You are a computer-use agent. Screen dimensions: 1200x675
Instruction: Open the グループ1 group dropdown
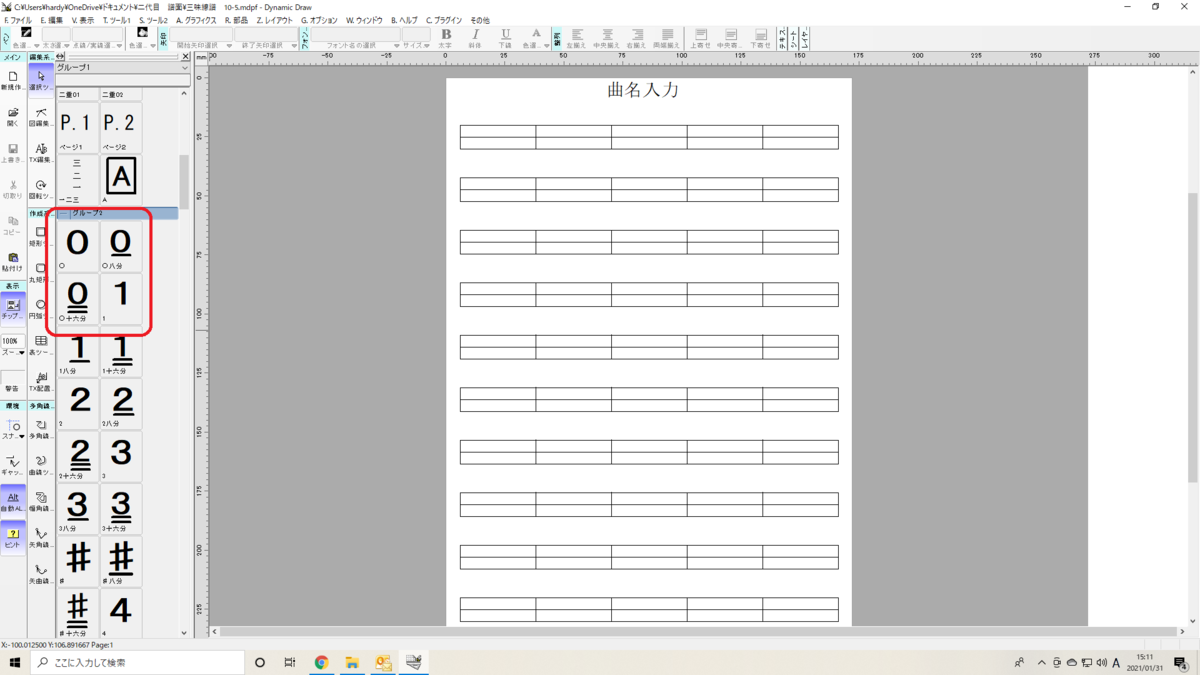(123, 67)
